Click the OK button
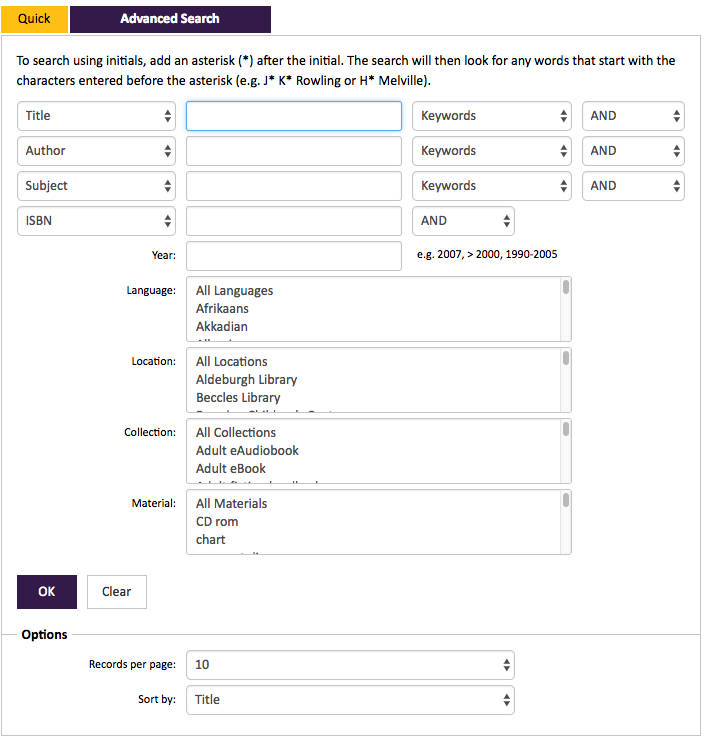704x738 pixels. pyautogui.click(x=47, y=592)
